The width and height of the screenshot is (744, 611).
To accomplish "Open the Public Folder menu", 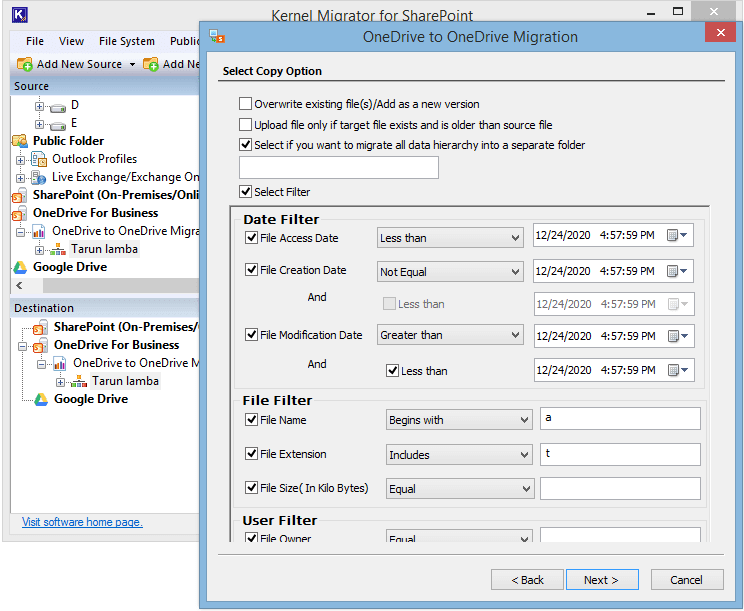I will pos(184,41).
